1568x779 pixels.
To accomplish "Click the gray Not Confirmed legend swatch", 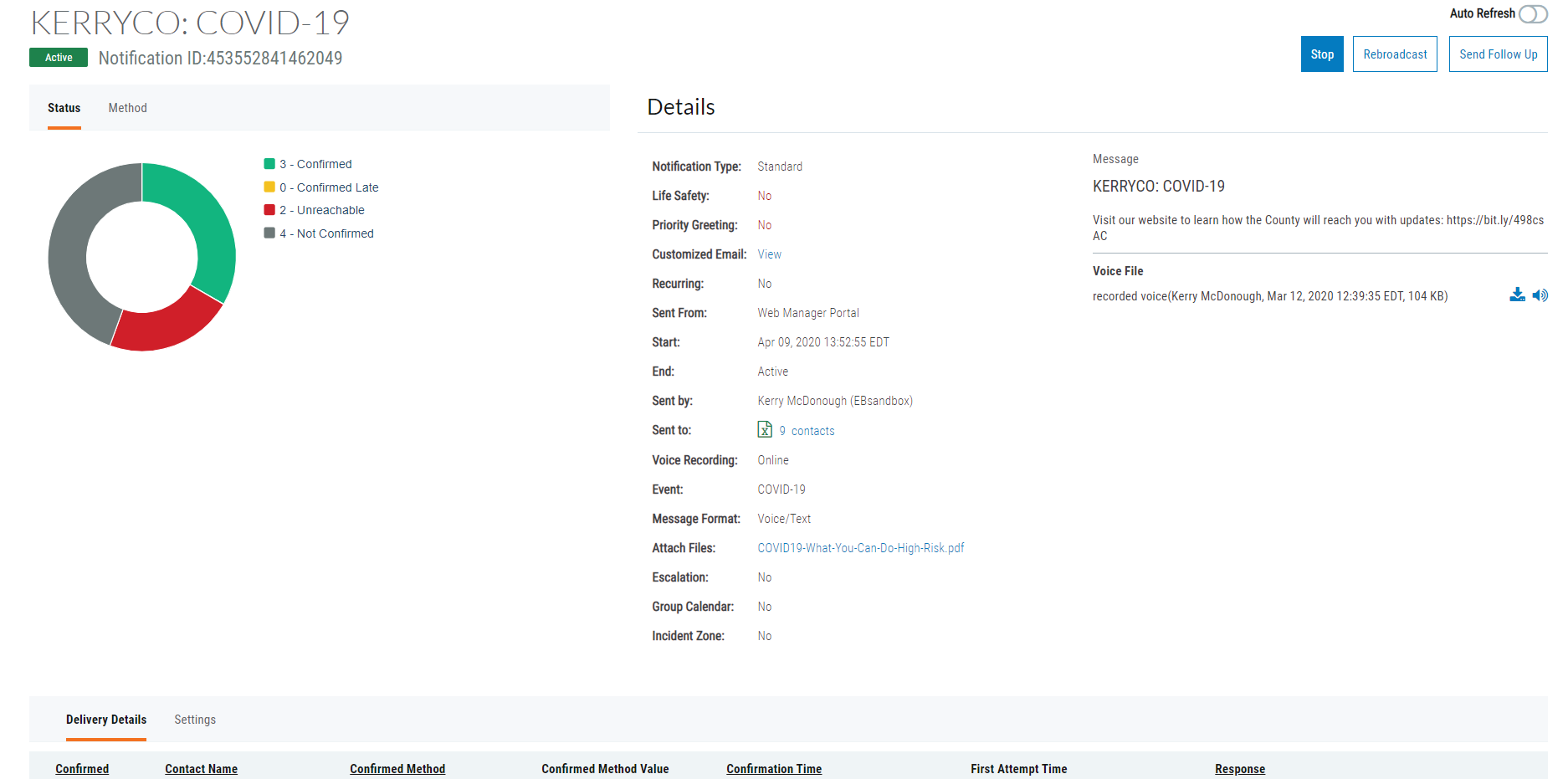I will 269,233.
